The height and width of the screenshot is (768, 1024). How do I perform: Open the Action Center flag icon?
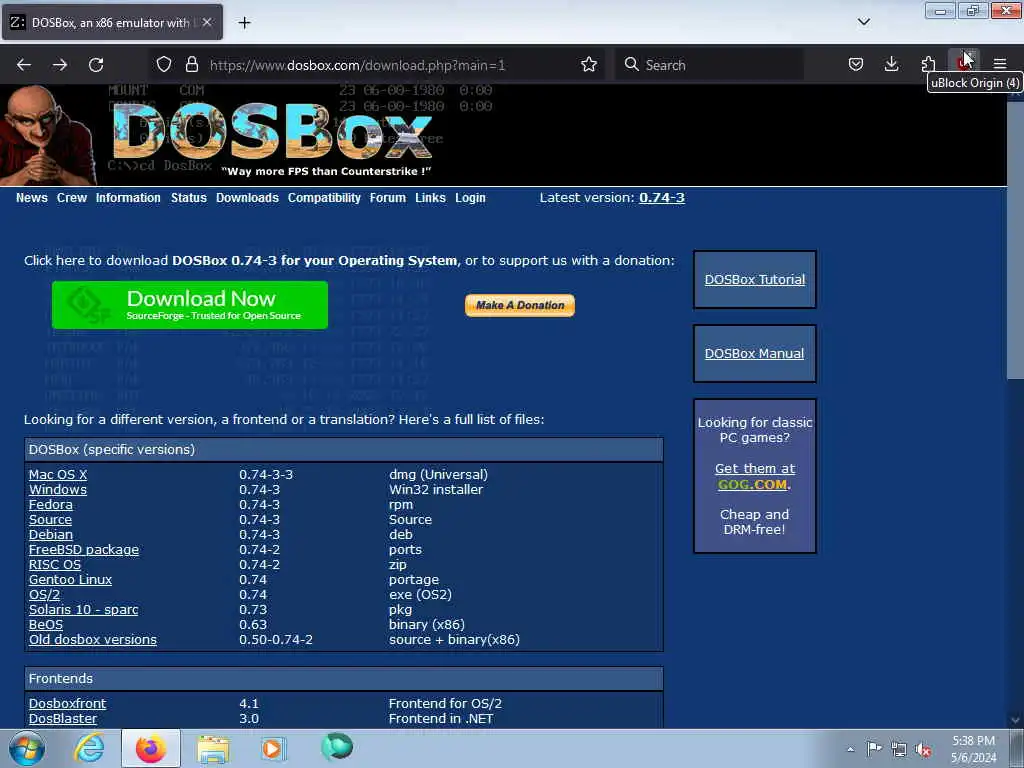874,748
